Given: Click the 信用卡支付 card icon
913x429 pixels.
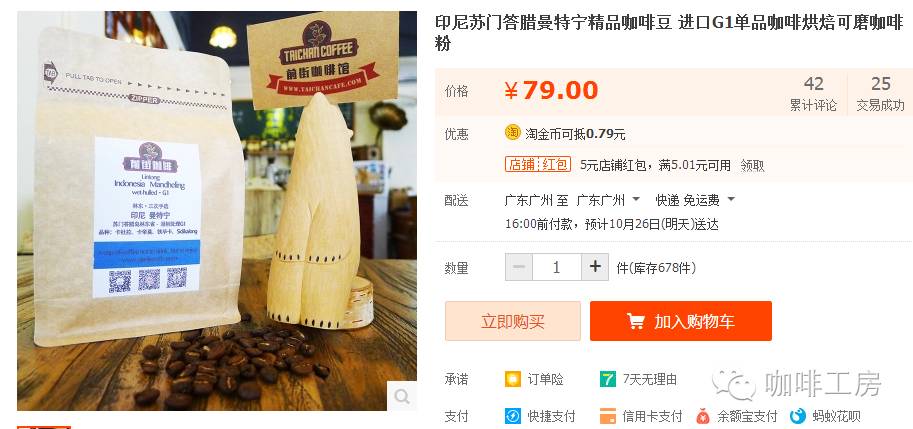Looking at the screenshot, I should click(x=607, y=416).
